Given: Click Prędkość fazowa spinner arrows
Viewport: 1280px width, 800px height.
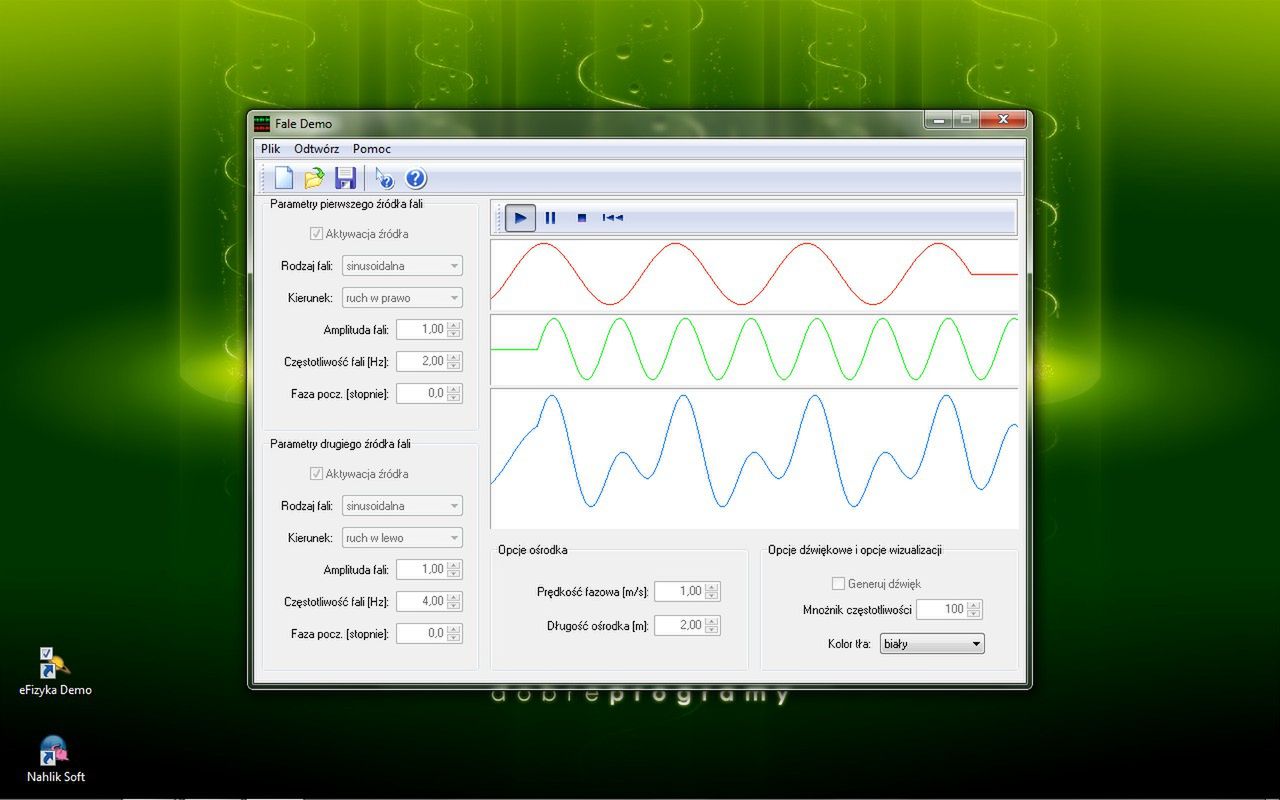Looking at the screenshot, I should [x=712, y=591].
